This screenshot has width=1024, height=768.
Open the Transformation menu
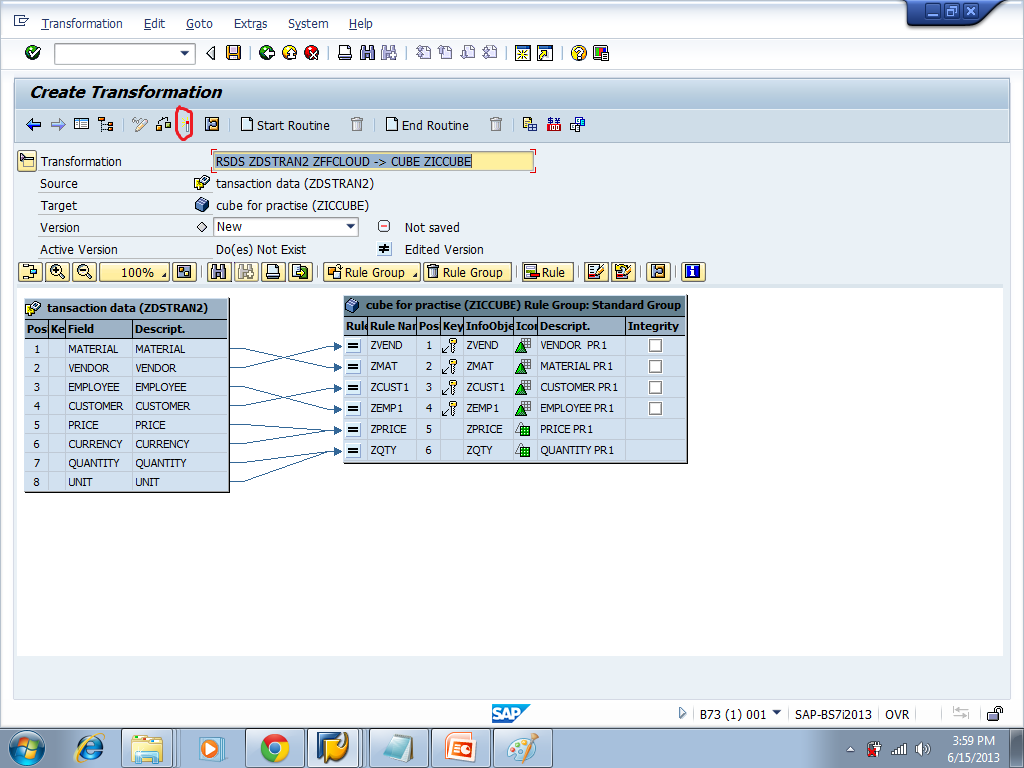tap(81, 23)
